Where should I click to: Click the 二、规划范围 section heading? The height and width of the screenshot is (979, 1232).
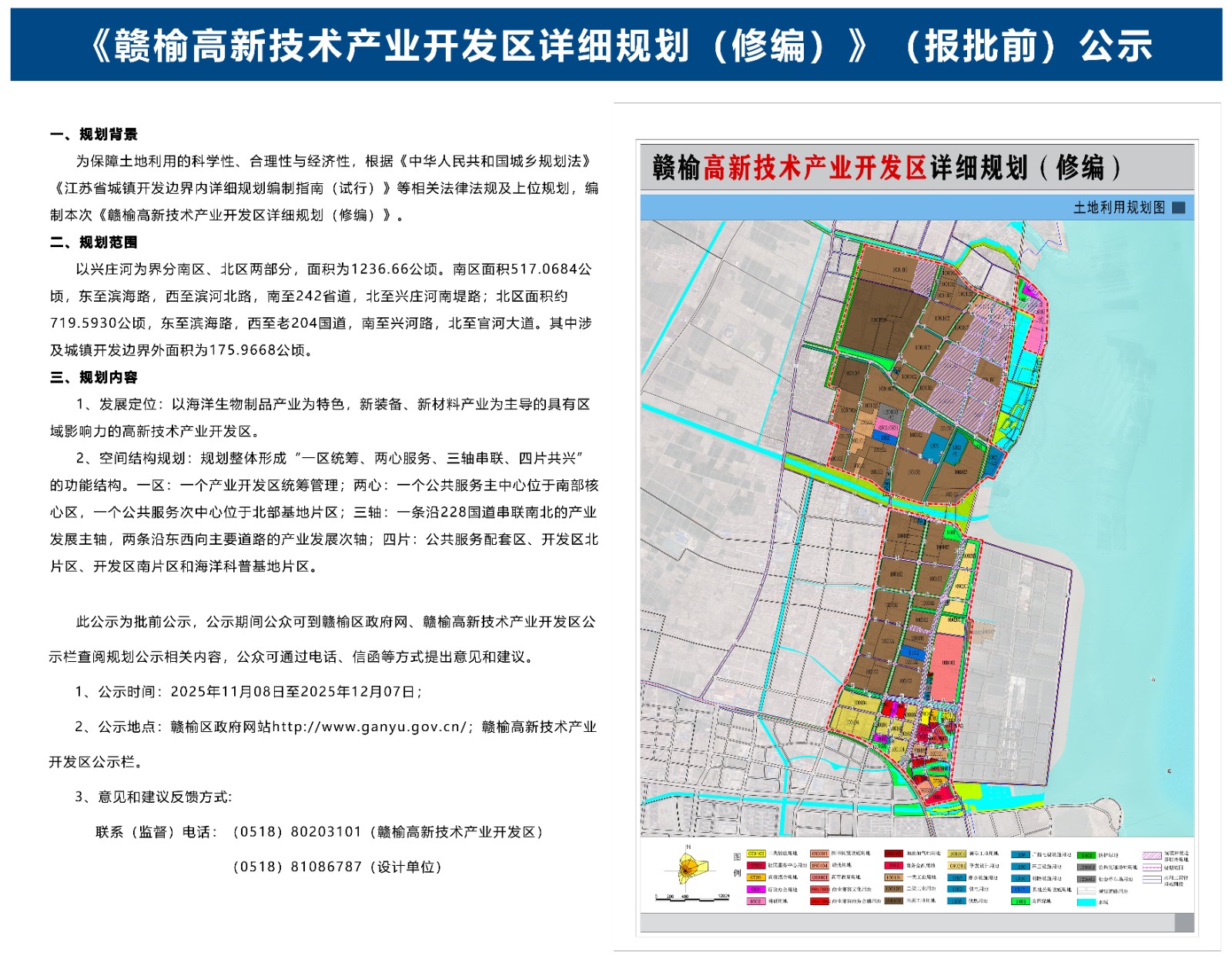[93, 242]
